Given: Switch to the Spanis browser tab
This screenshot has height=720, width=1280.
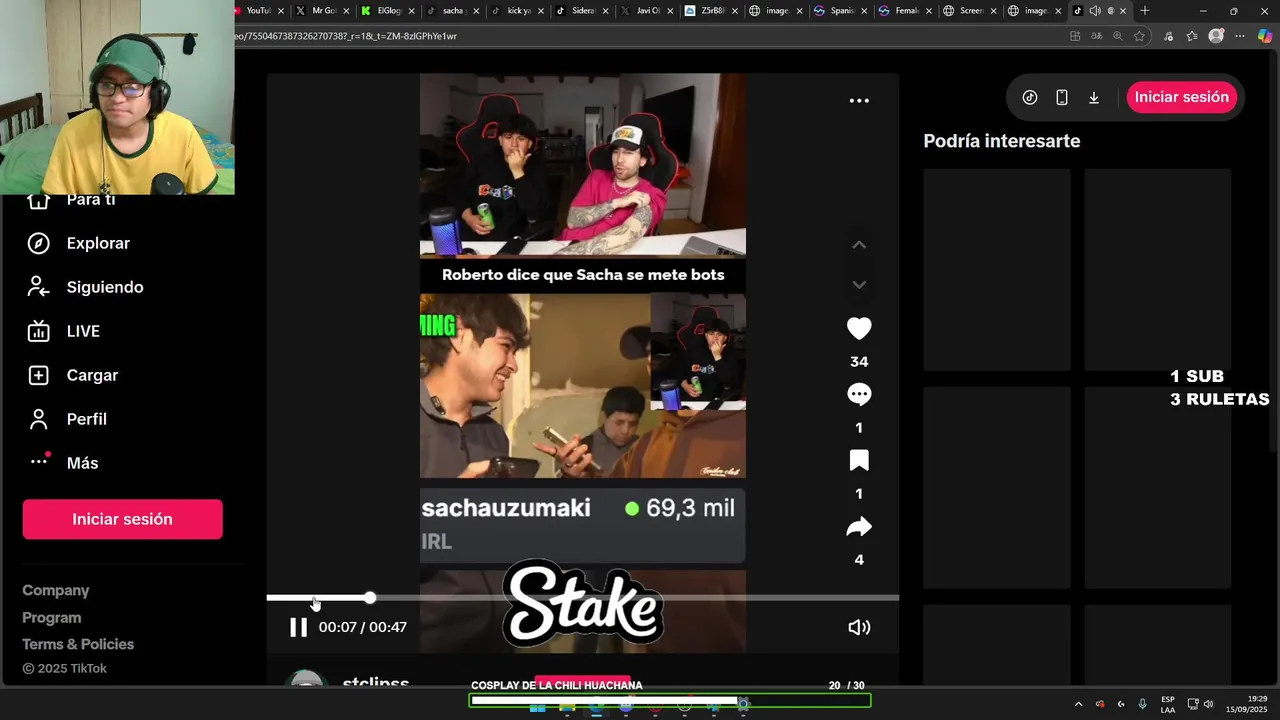Looking at the screenshot, I should tap(843, 11).
